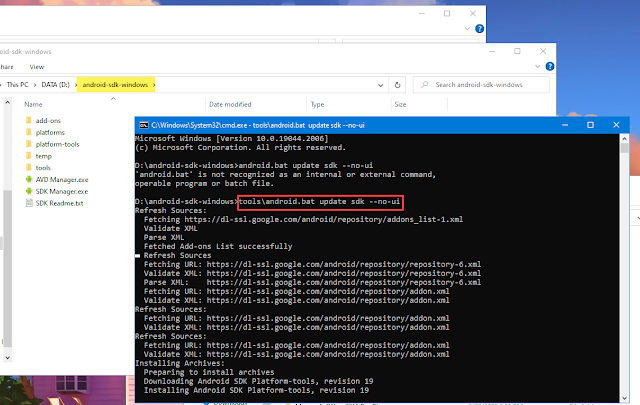Sort files by Date modified column
640x405 pixels.
click(230, 105)
